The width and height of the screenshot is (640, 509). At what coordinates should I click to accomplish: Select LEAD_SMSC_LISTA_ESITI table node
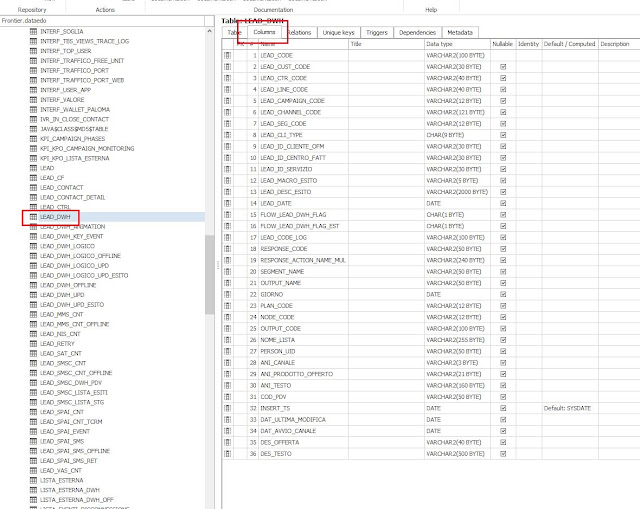coord(73,392)
